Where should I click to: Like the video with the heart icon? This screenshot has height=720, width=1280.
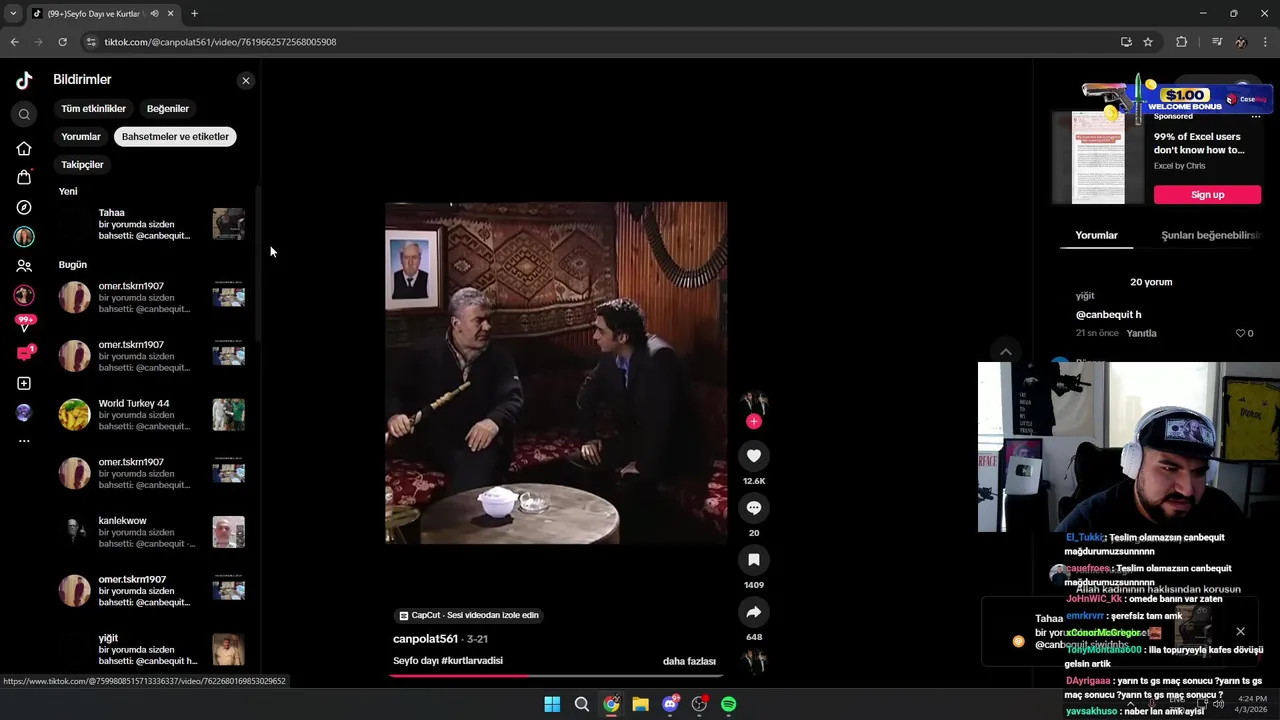tap(754, 456)
